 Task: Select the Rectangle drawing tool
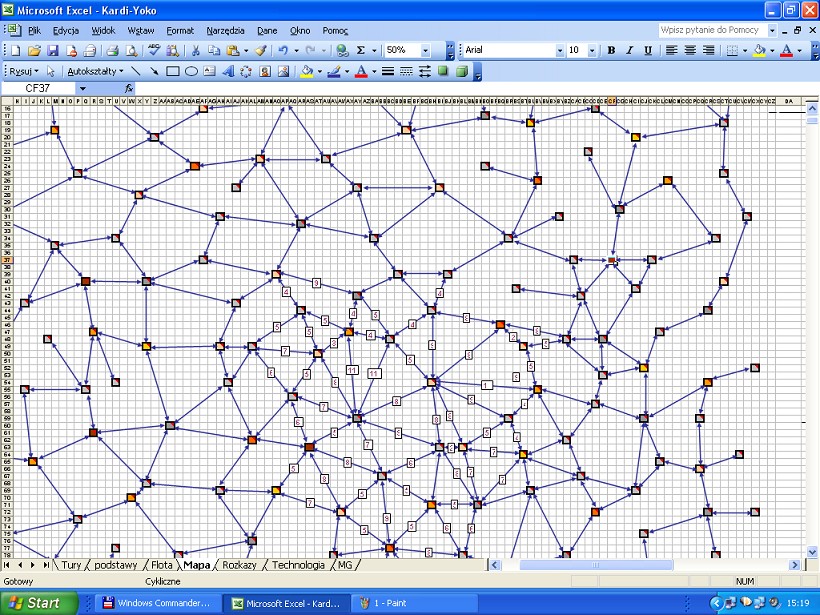[x=173, y=71]
